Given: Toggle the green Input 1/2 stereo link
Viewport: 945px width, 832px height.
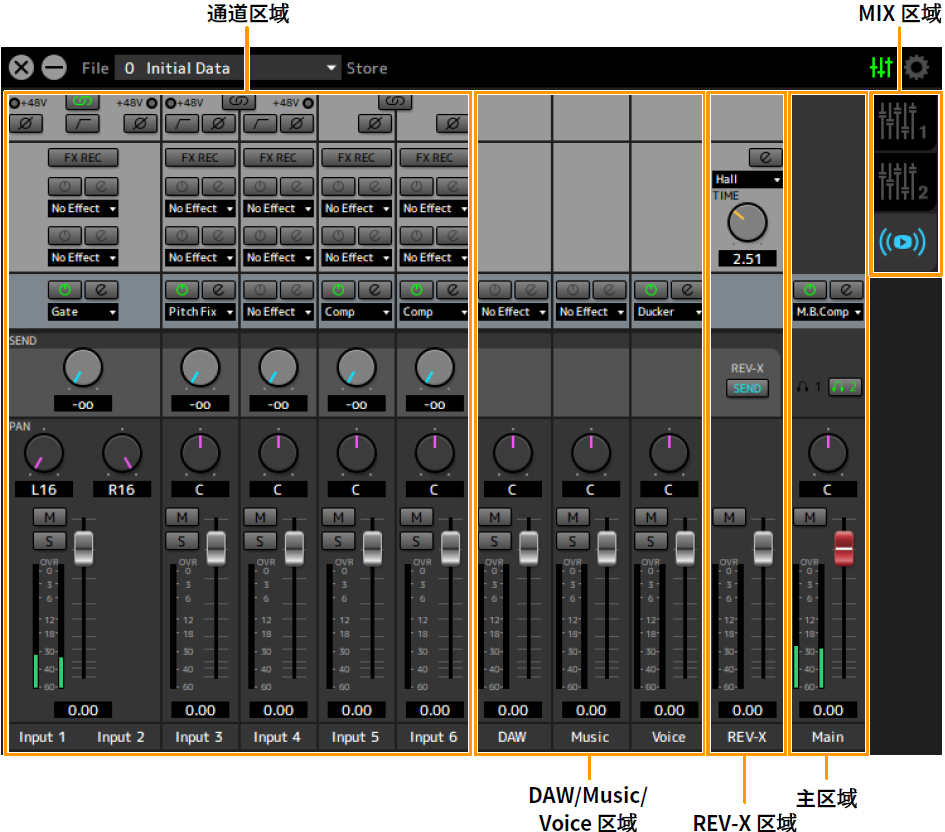Looking at the screenshot, I should coord(82,102).
